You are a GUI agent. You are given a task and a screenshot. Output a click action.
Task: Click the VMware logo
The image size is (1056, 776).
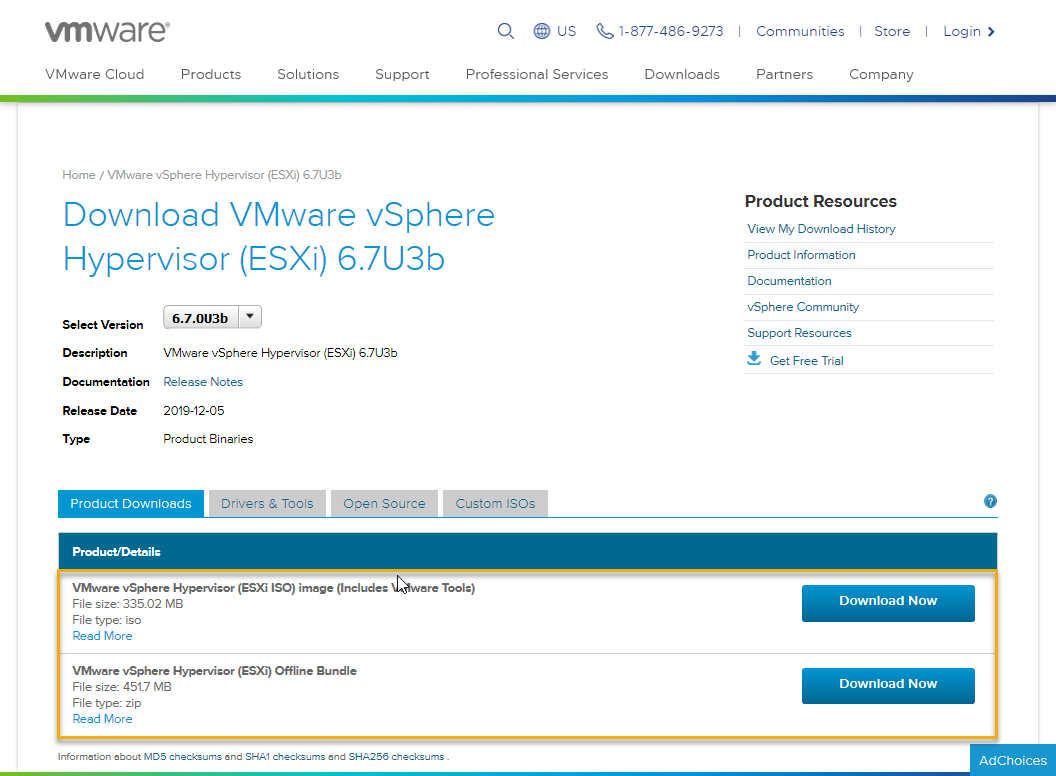[108, 31]
